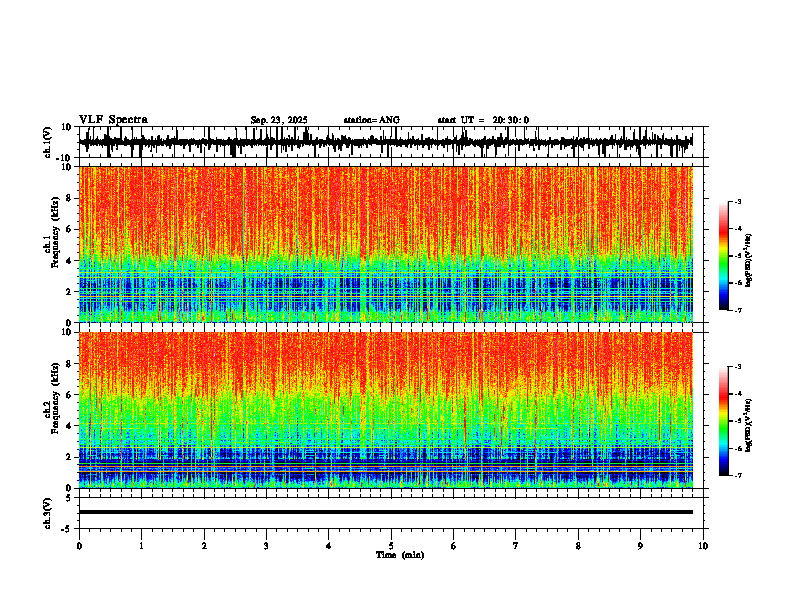Click the date 'Sep. 23, 2025'
This screenshot has width=792, height=612.
(x=279, y=120)
